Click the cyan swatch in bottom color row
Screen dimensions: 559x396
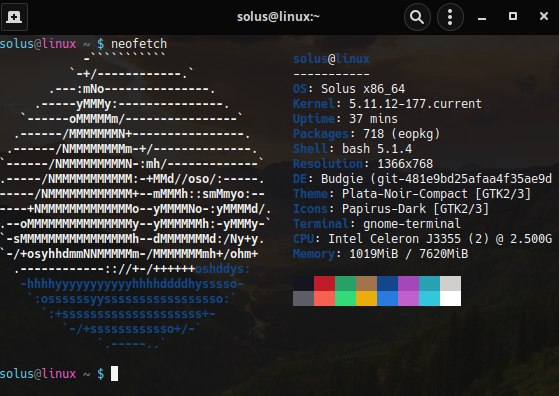point(430,299)
